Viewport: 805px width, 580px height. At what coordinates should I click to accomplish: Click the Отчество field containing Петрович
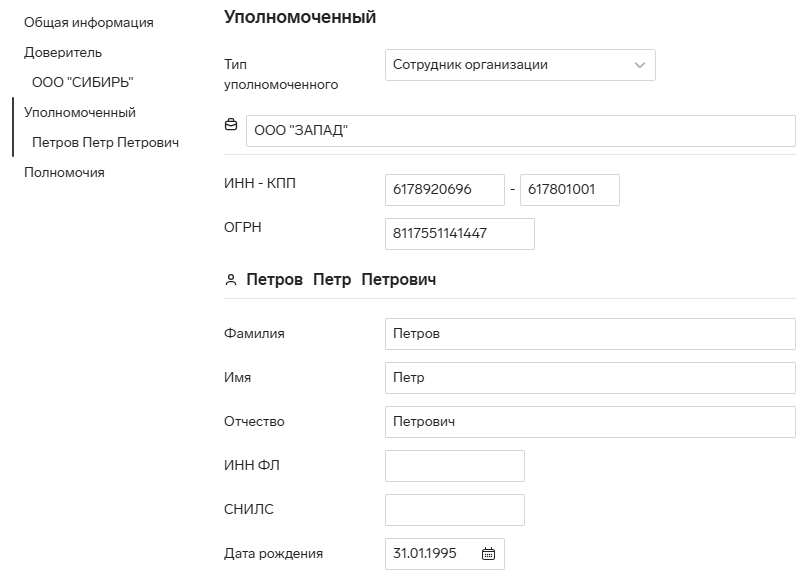(590, 422)
